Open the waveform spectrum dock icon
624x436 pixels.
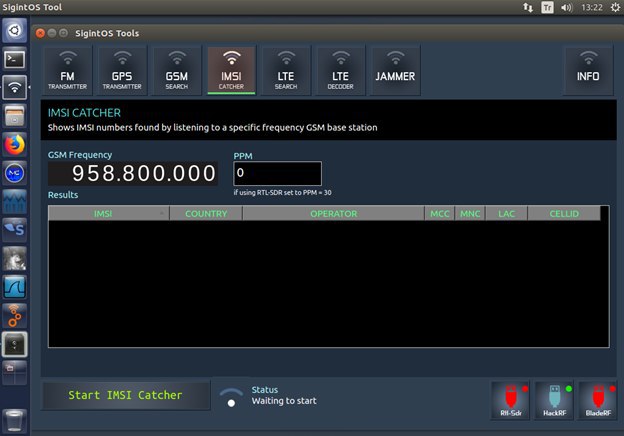point(15,201)
